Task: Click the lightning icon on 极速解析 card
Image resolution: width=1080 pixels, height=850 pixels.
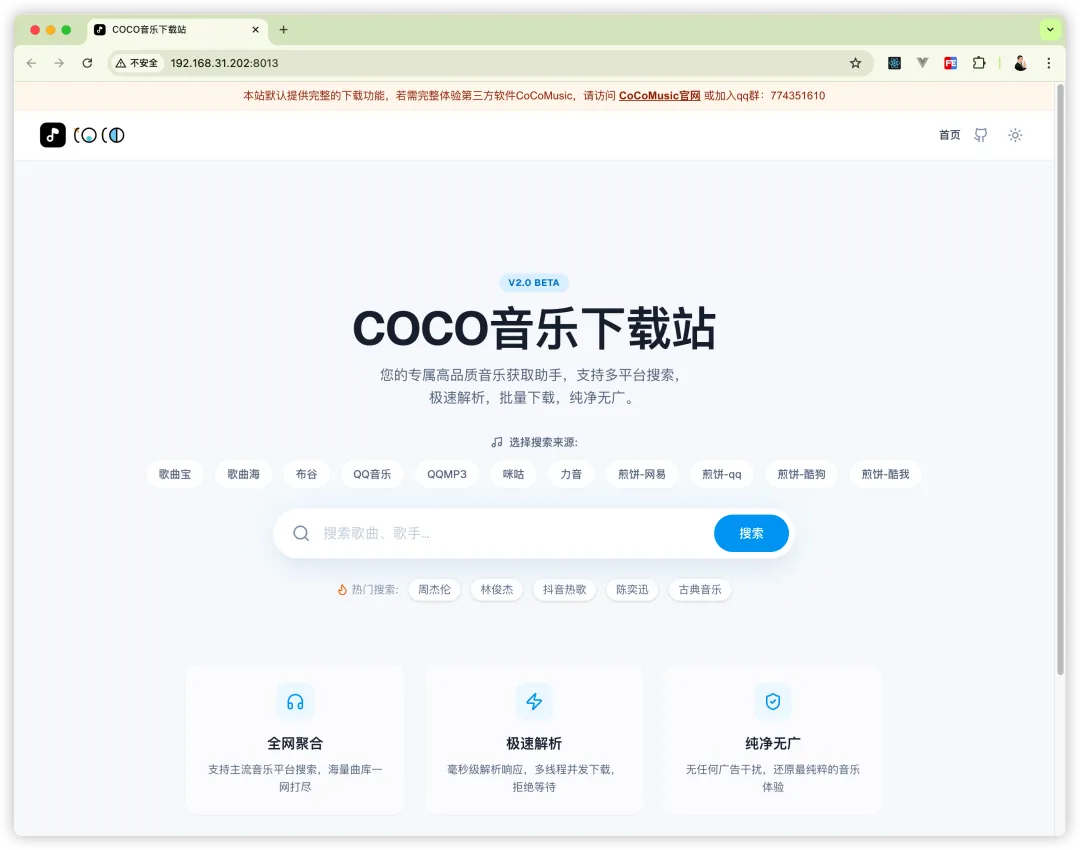Action: 534,702
